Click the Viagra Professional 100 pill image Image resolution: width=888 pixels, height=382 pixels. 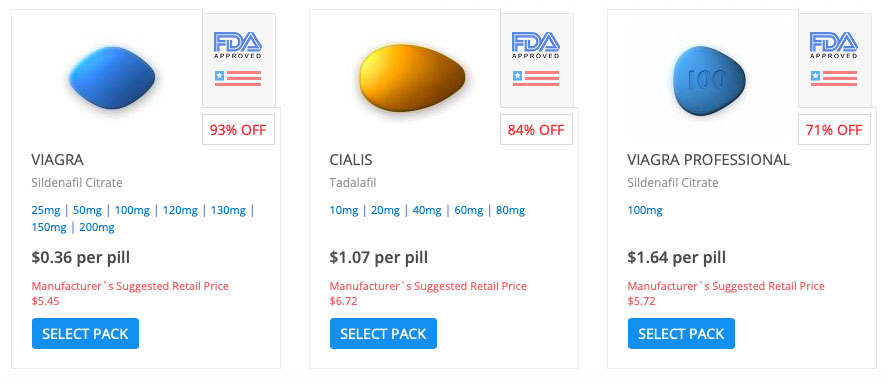(708, 80)
